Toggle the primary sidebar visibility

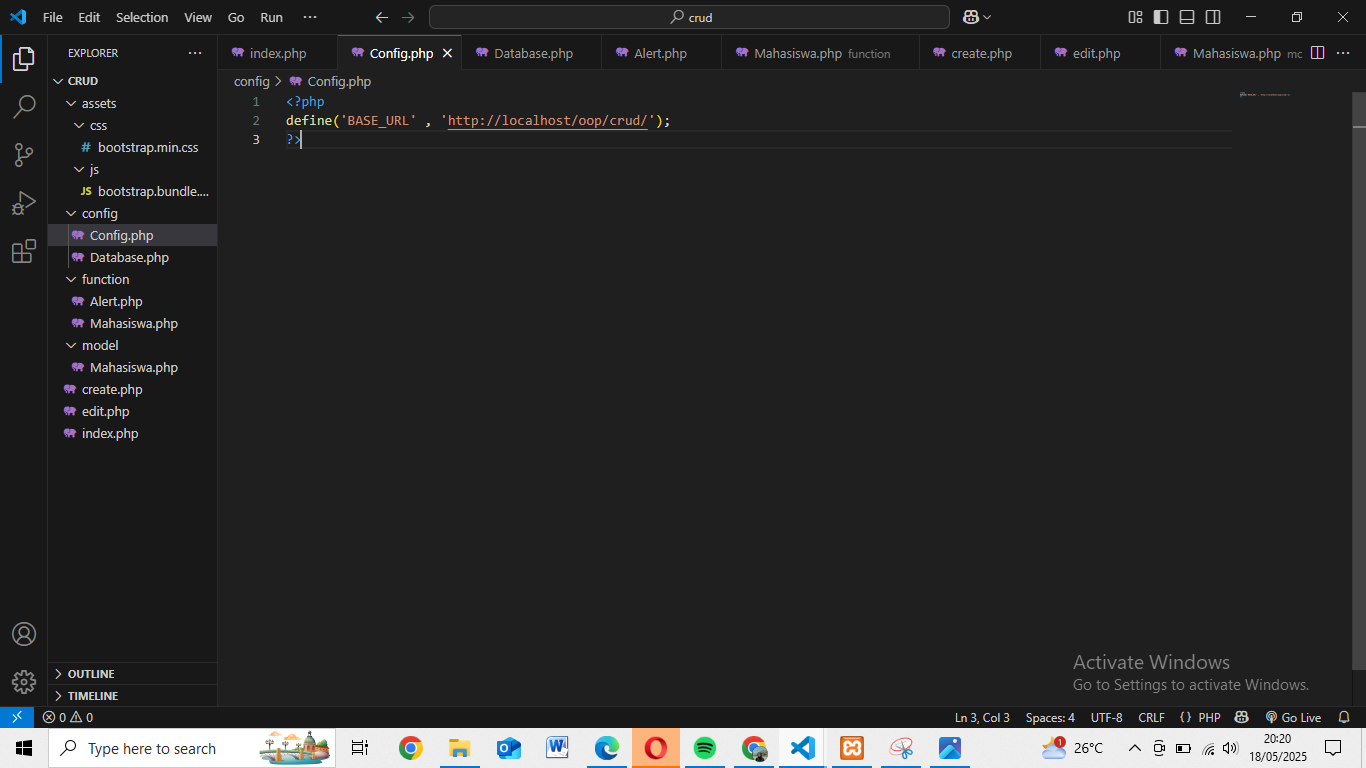(1161, 17)
